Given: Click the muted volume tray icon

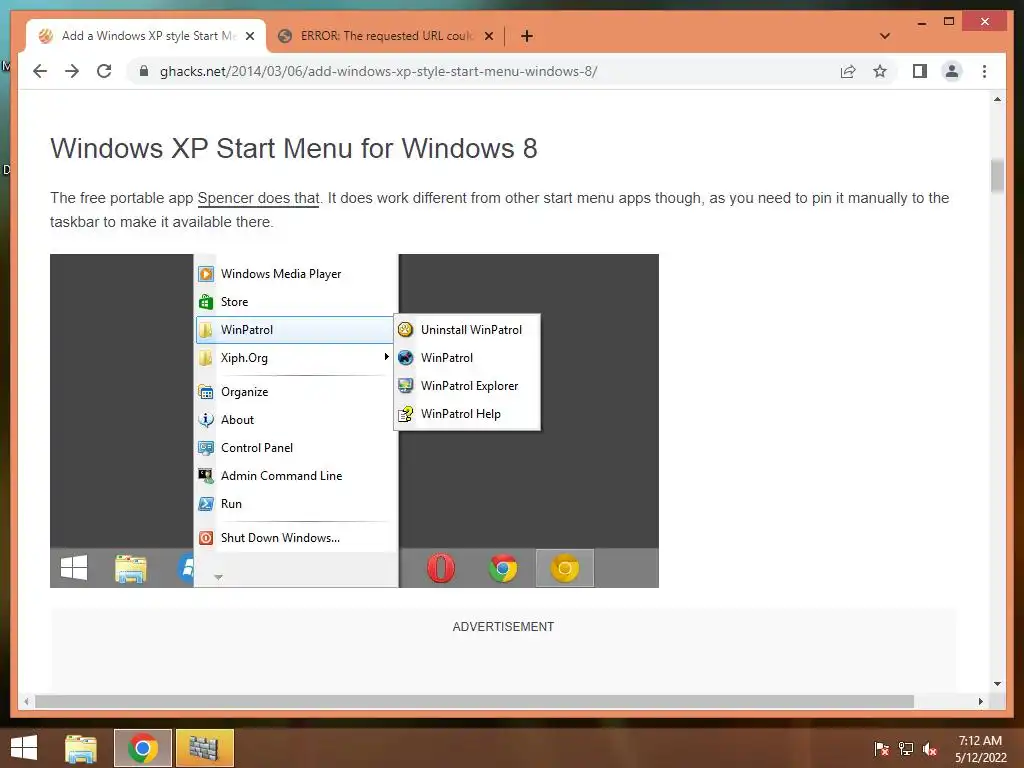Looking at the screenshot, I should (x=930, y=748).
